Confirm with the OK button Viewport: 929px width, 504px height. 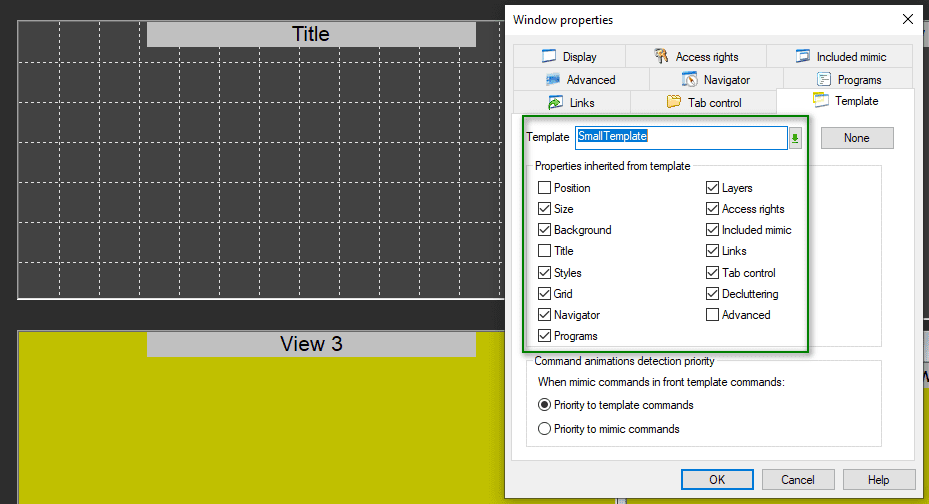pyautogui.click(x=717, y=479)
